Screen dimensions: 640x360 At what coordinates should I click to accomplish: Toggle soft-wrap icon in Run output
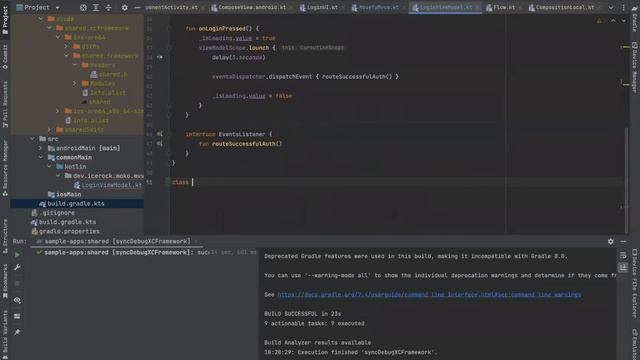[623, 256]
